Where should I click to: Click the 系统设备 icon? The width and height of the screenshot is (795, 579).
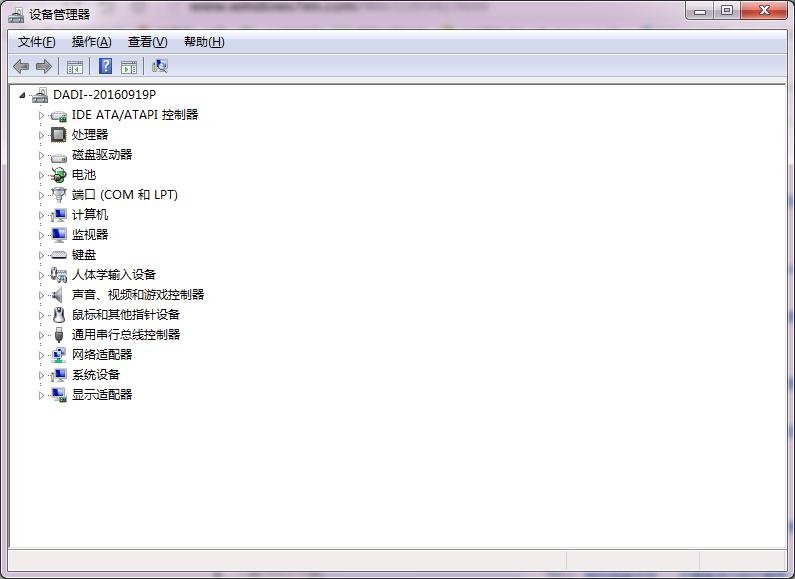tap(59, 375)
